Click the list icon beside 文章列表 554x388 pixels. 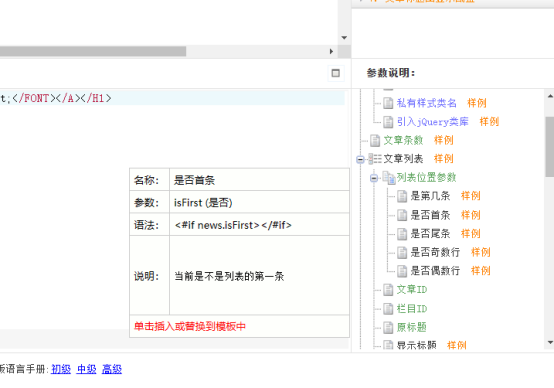click(x=375, y=159)
